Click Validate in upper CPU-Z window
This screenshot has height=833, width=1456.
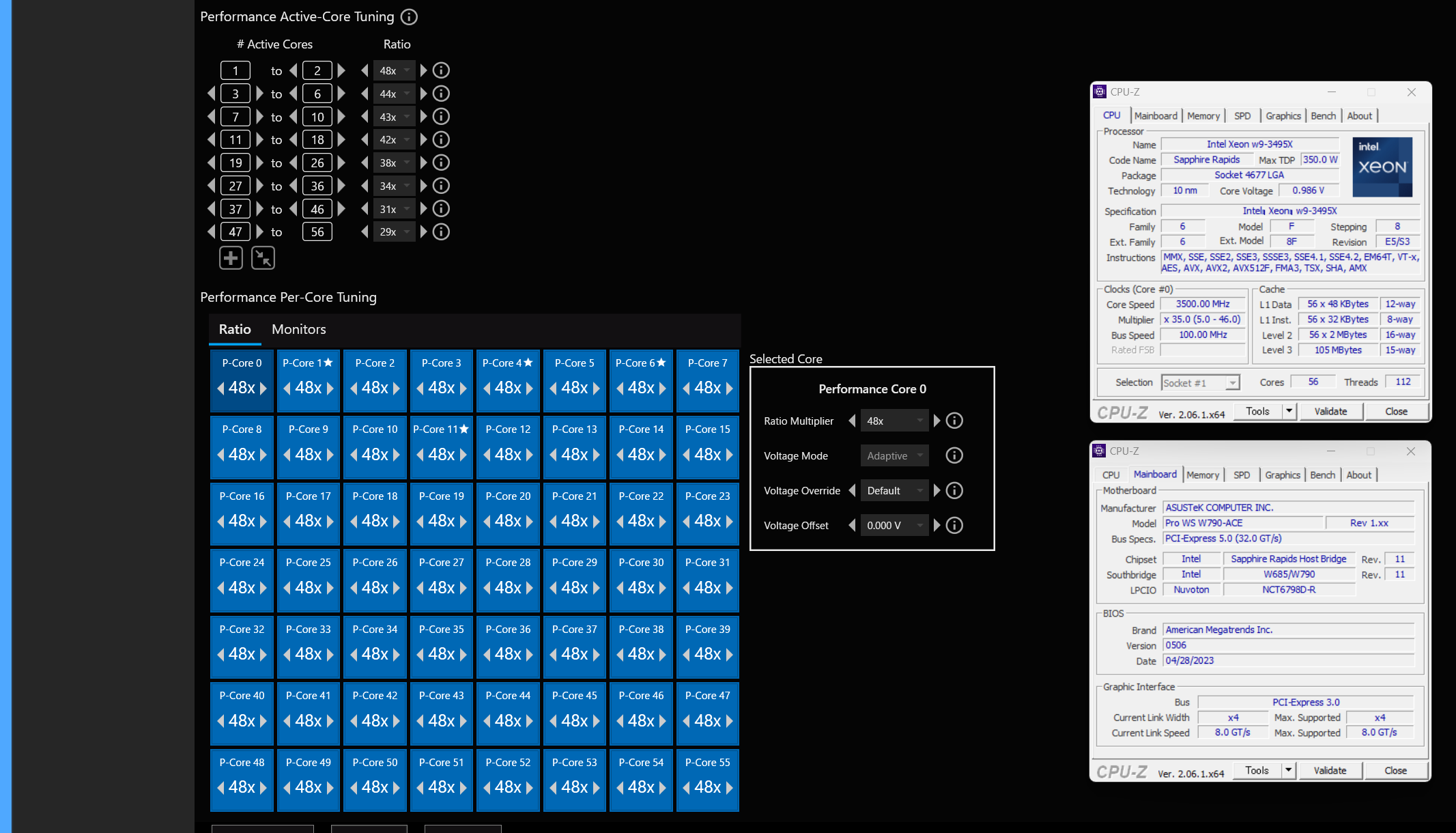[x=1330, y=411]
